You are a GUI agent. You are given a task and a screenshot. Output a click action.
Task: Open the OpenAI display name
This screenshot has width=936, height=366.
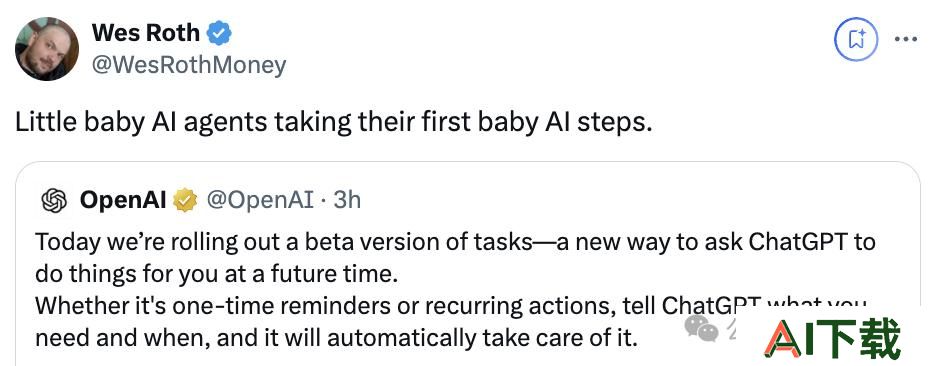(123, 200)
